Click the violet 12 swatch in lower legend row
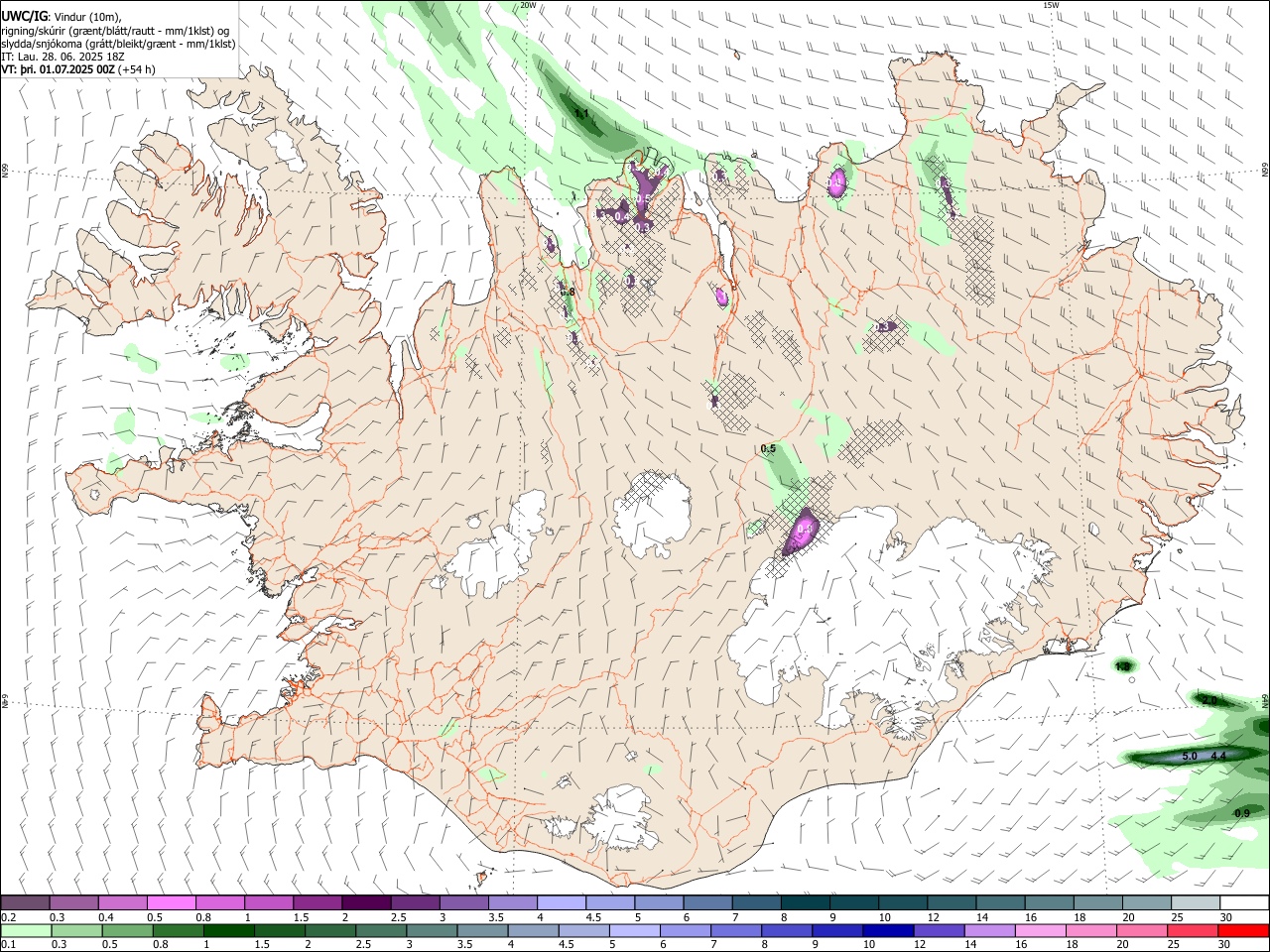The image size is (1270, 952). pos(938,930)
